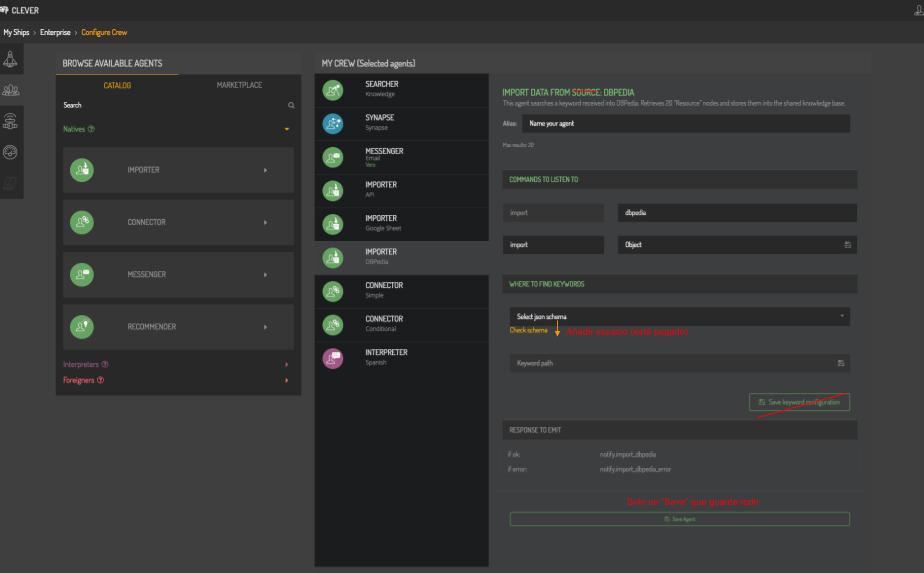The height and width of the screenshot is (573, 924).
Task: Click the search magnifier icon in catalog
Action: (x=291, y=105)
